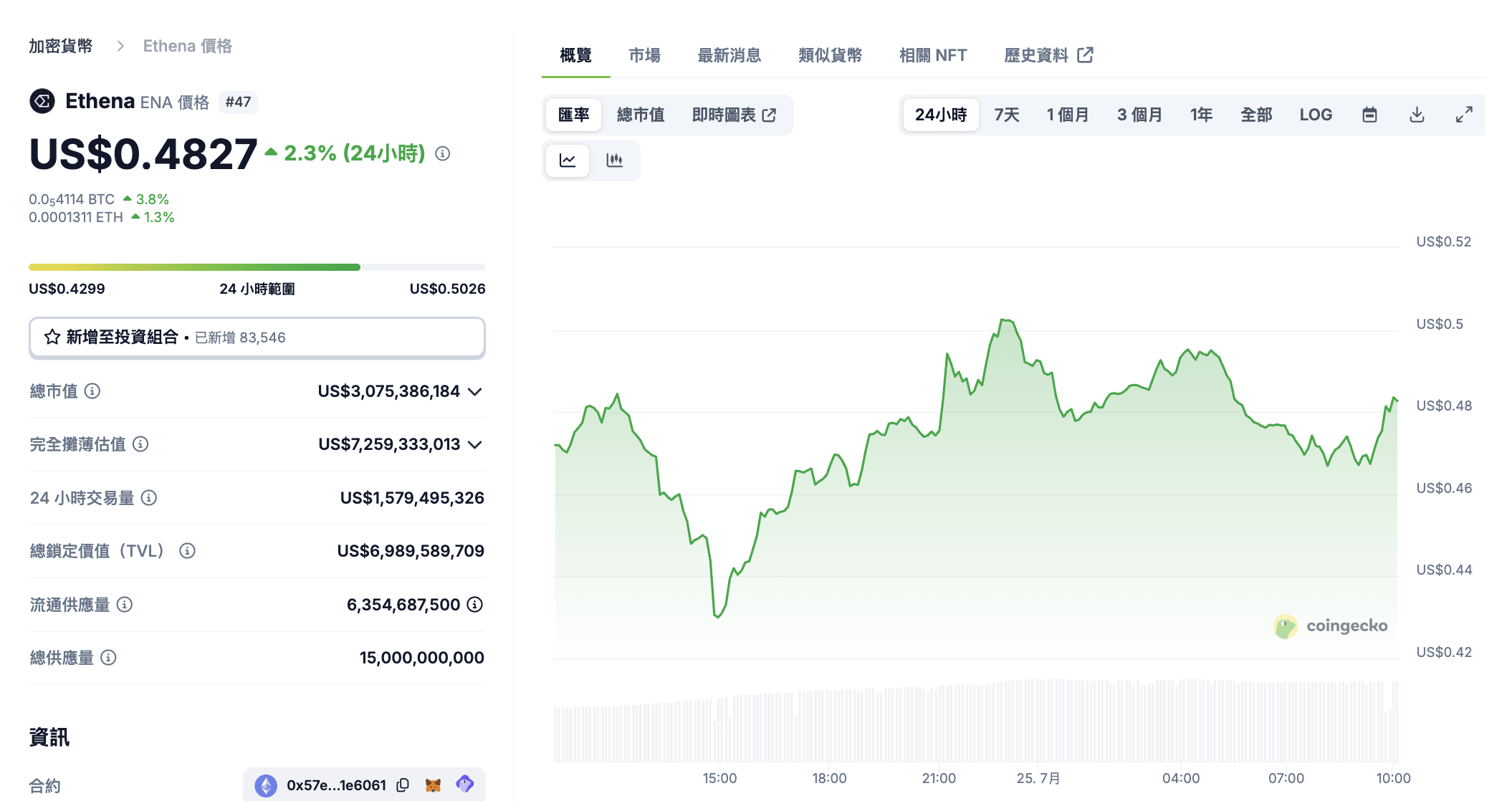Open the chart download icon

1416,114
